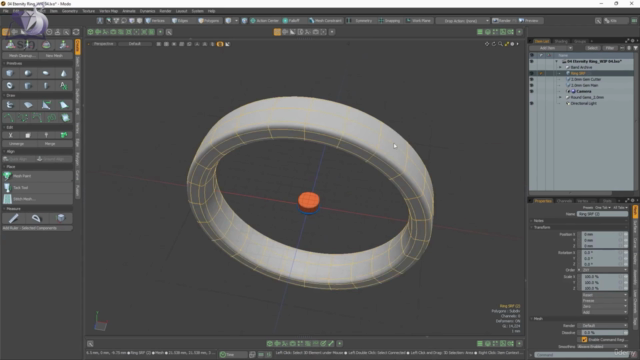Switch to the Channels tab

pos(564,201)
